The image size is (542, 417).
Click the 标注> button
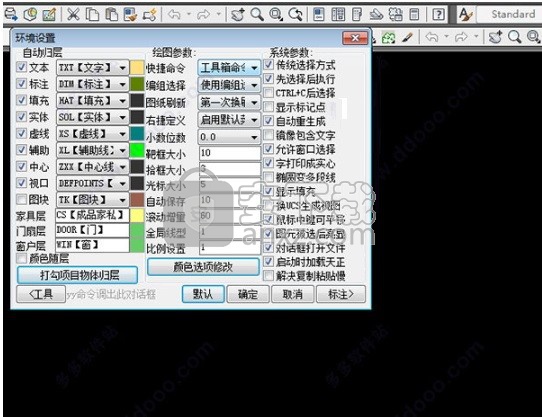click(341, 294)
